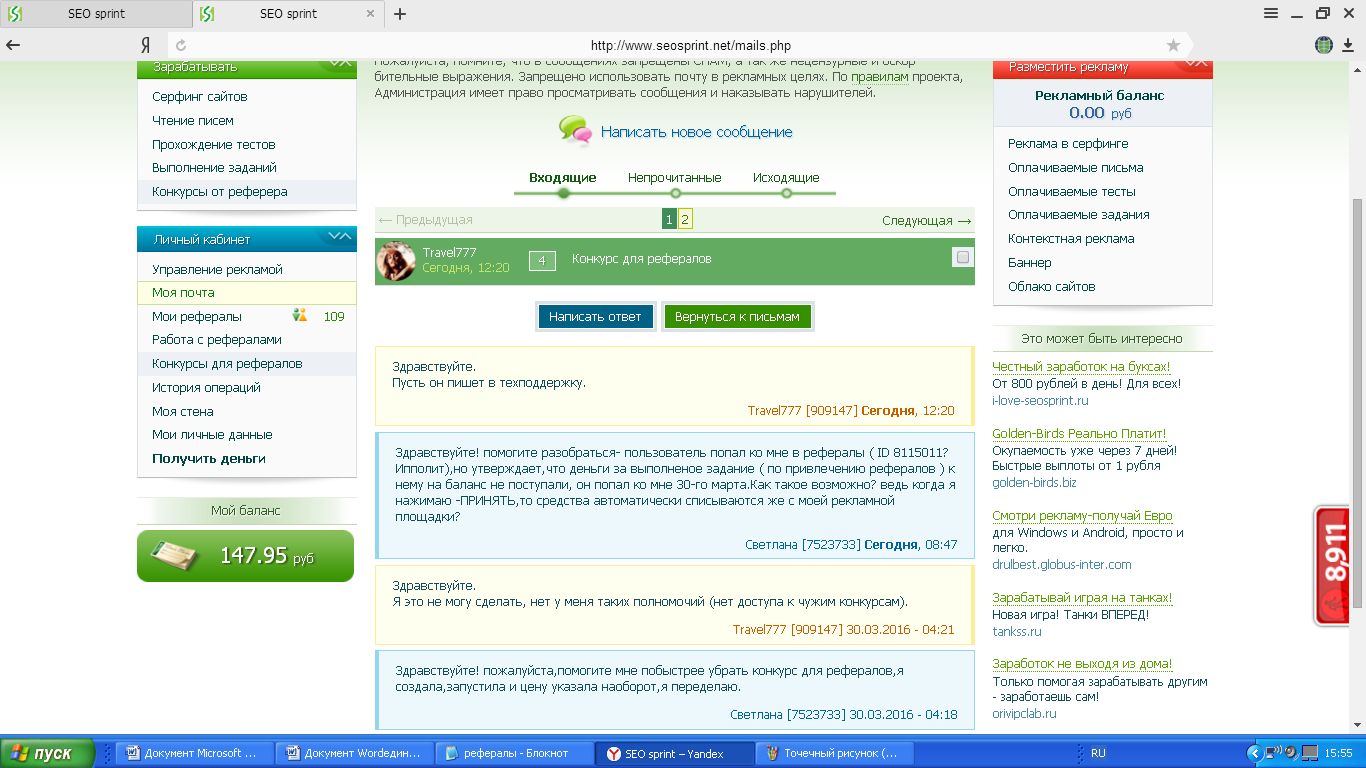Viewport: 1366px width, 768px height.
Task: Open Конкурсы от реферера menu item
Action: (x=220, y=192)
